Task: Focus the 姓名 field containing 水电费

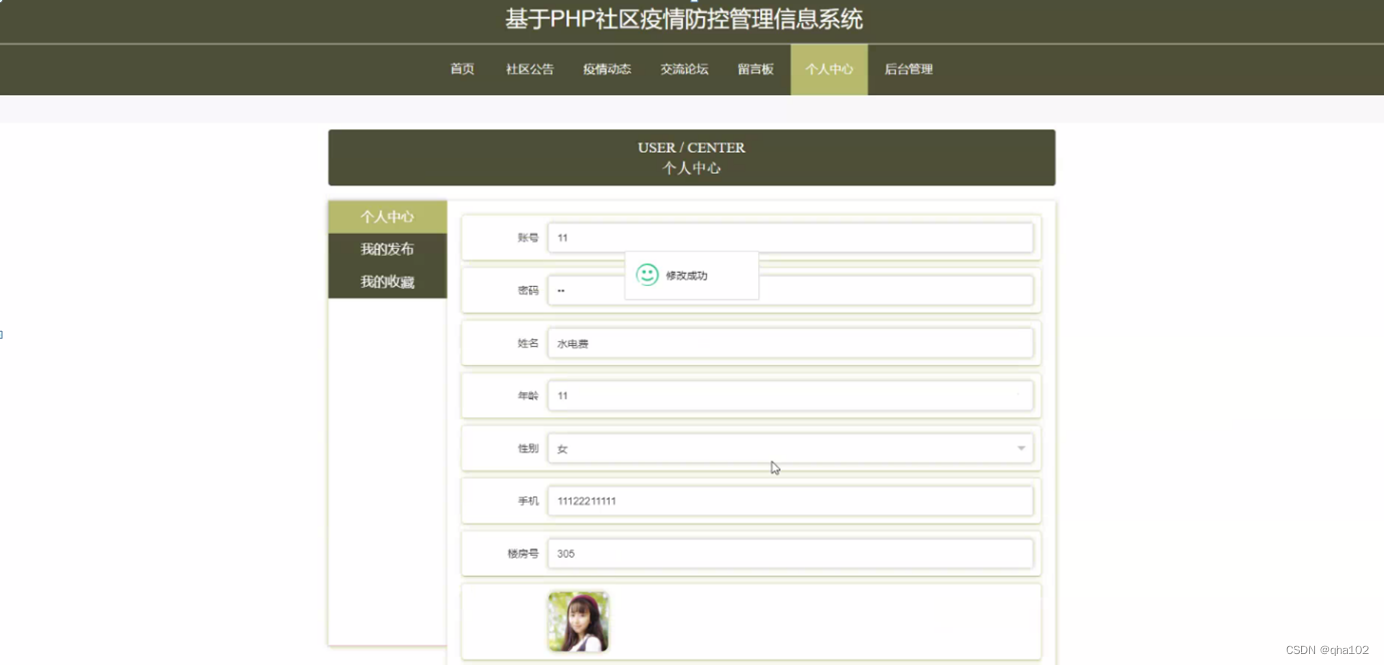Action: (790, 343)
